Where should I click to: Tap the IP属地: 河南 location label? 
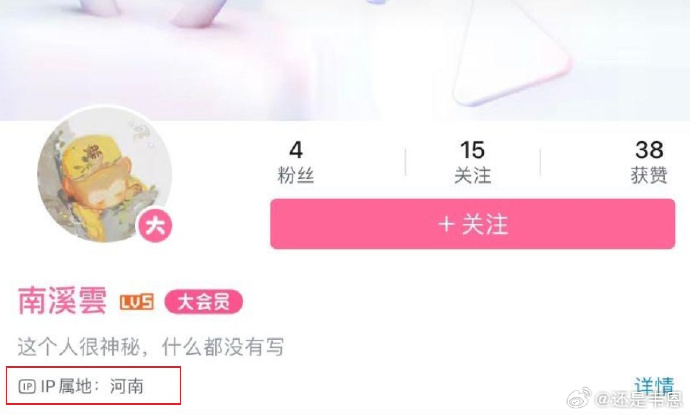click(92, 386)
